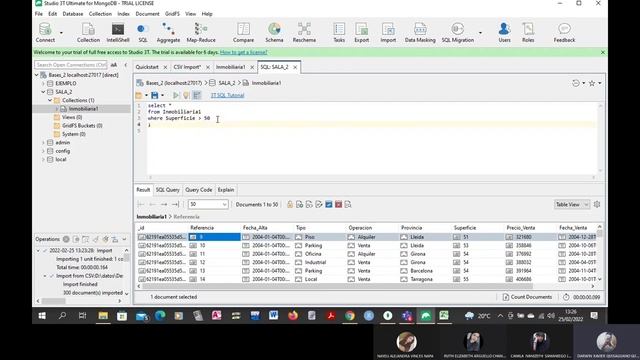Viewport: 640px width, 360px height.
Task: Collapse the SALA_2 database node
Action: 43,92
